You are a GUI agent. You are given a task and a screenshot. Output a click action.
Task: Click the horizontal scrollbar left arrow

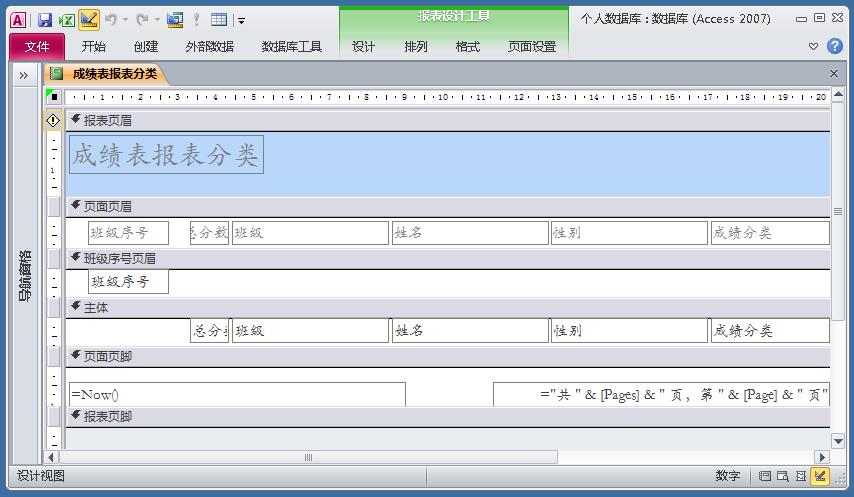51,457
